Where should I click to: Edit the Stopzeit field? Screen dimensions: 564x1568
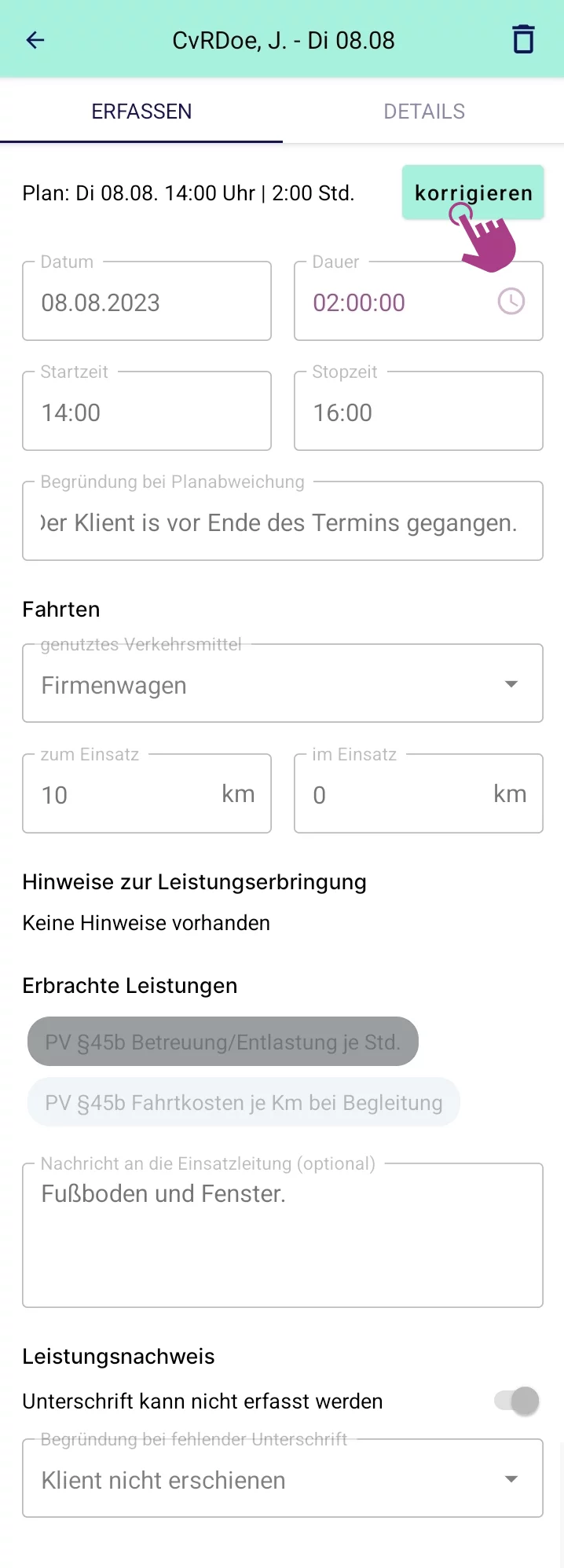coord(418,412)
